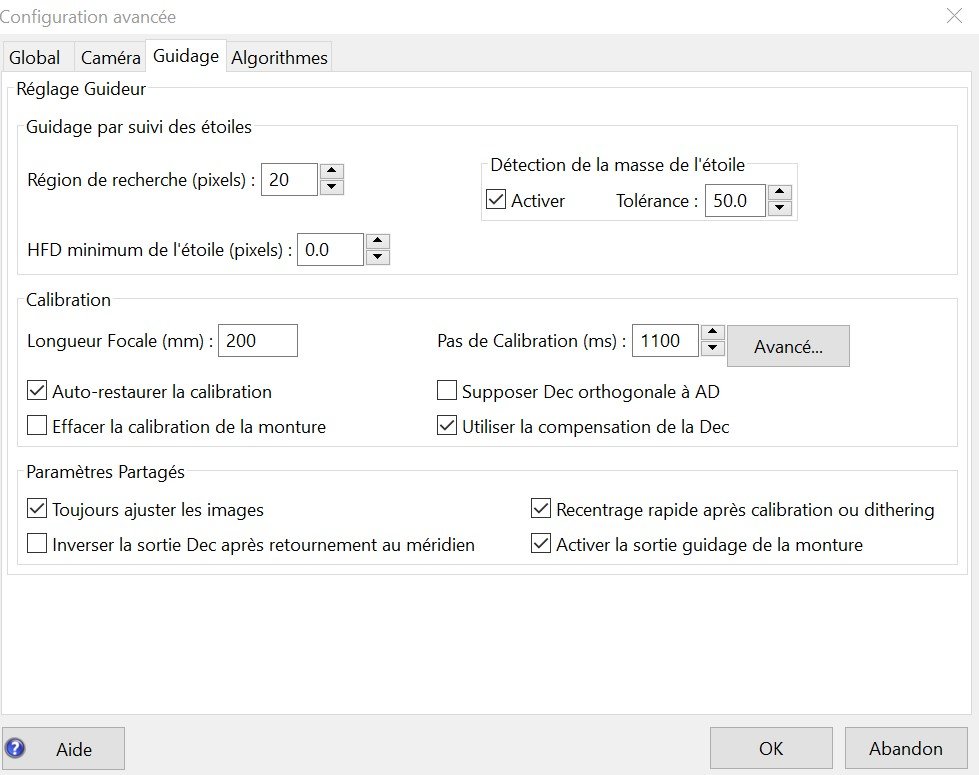
Task: Click the blue help question mark icon
Action: click(x=16, y=748)
